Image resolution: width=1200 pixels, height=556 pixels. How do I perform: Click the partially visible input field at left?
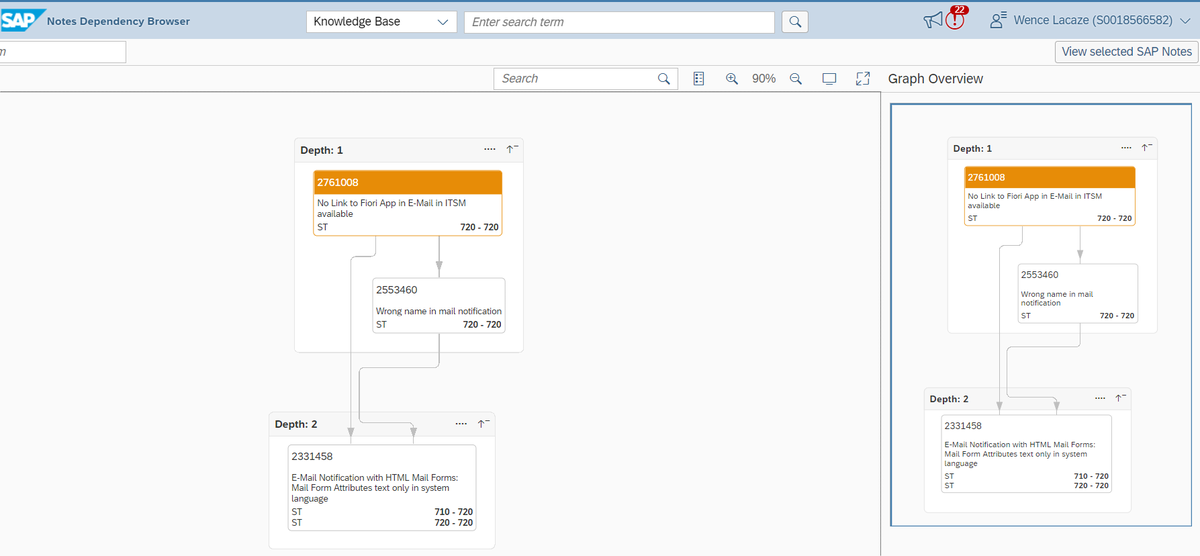pyautogui.click(x=63, y=52)
